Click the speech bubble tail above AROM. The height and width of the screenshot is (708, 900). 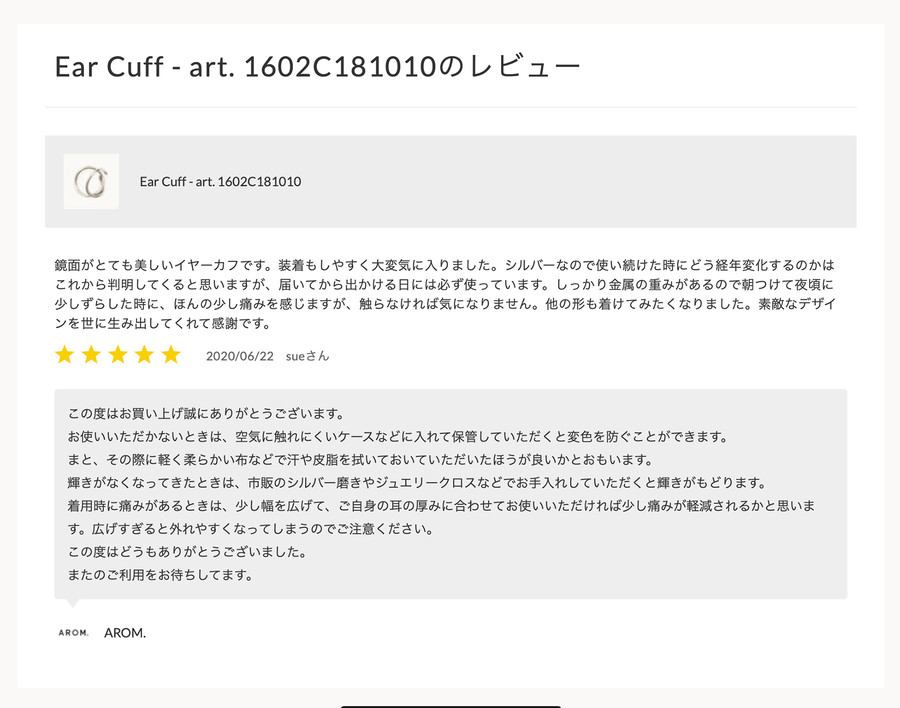[x=72, y=603]
